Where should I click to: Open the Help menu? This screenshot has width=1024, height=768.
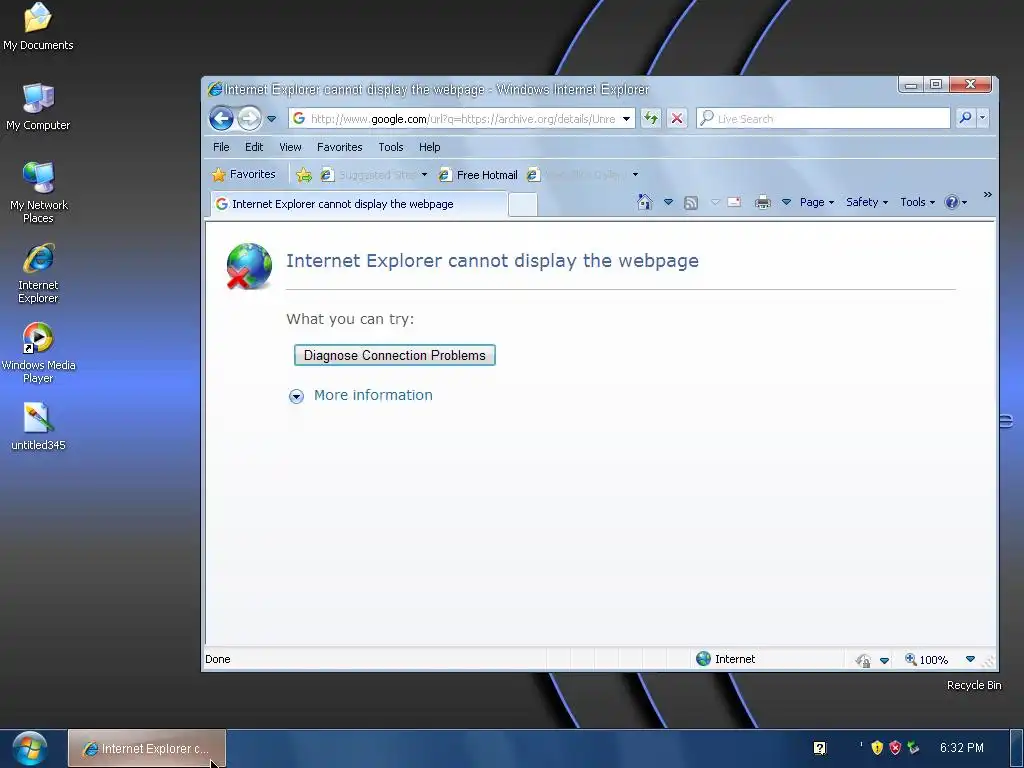pos(429,147)
